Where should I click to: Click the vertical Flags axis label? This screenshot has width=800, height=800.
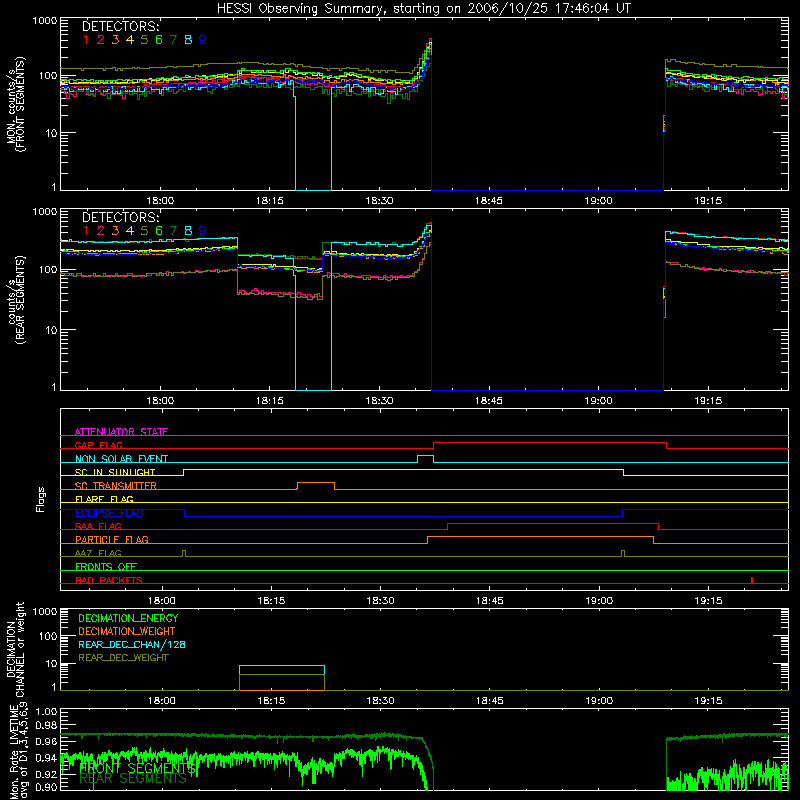point(41,499)
